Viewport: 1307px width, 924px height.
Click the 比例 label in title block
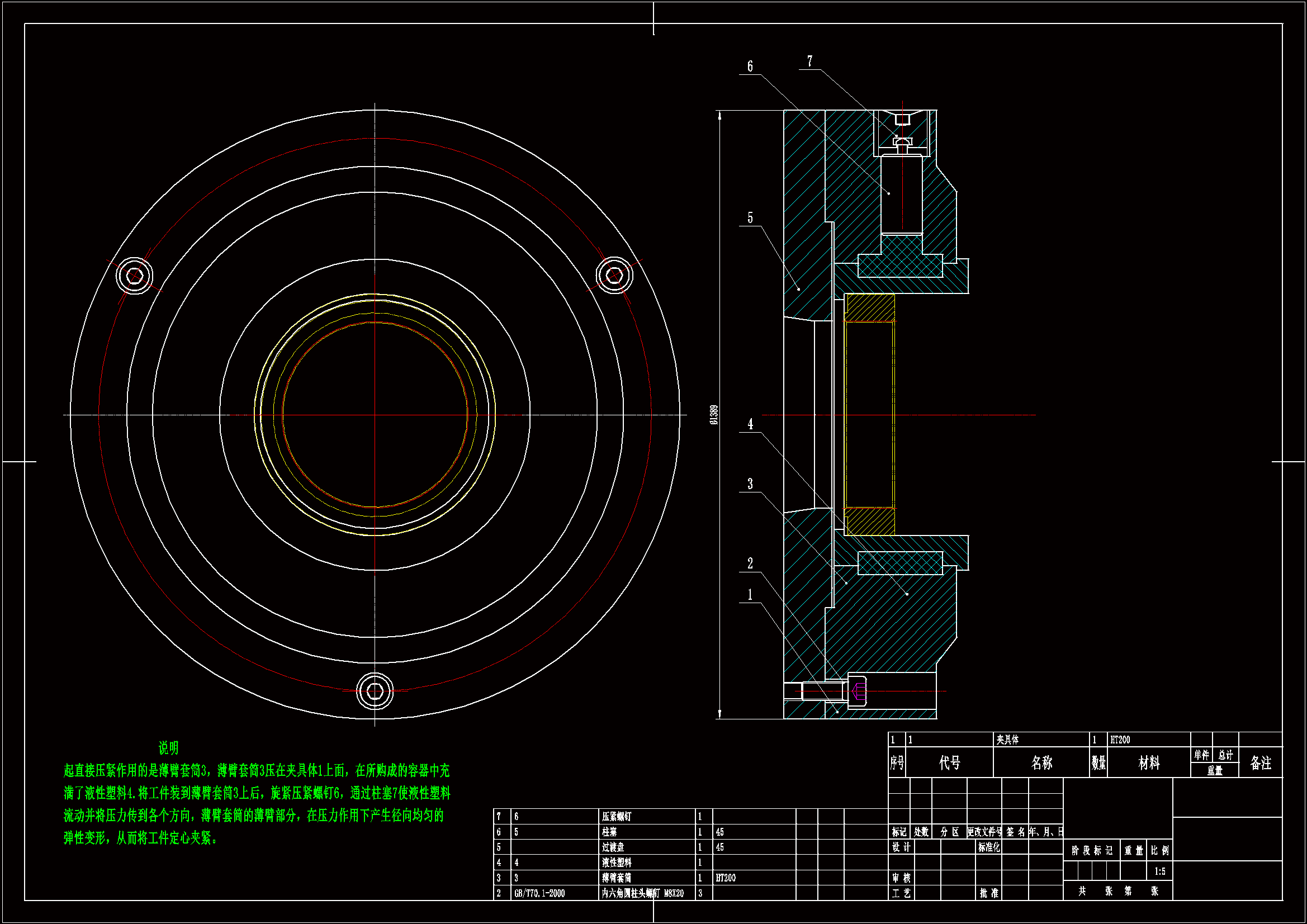pyautogui.click(x=1159, y=851)
